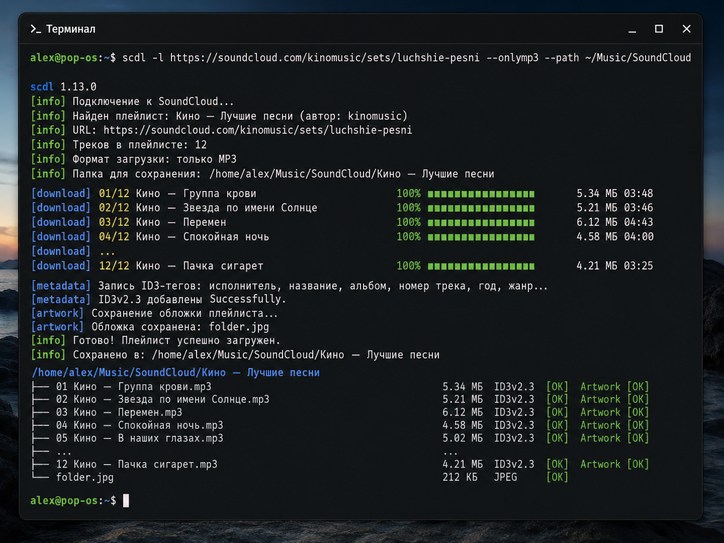Select the folder.jpg tree entry
Screen dimensions: 724x543
pyautogui.click(x=84, y=477)
